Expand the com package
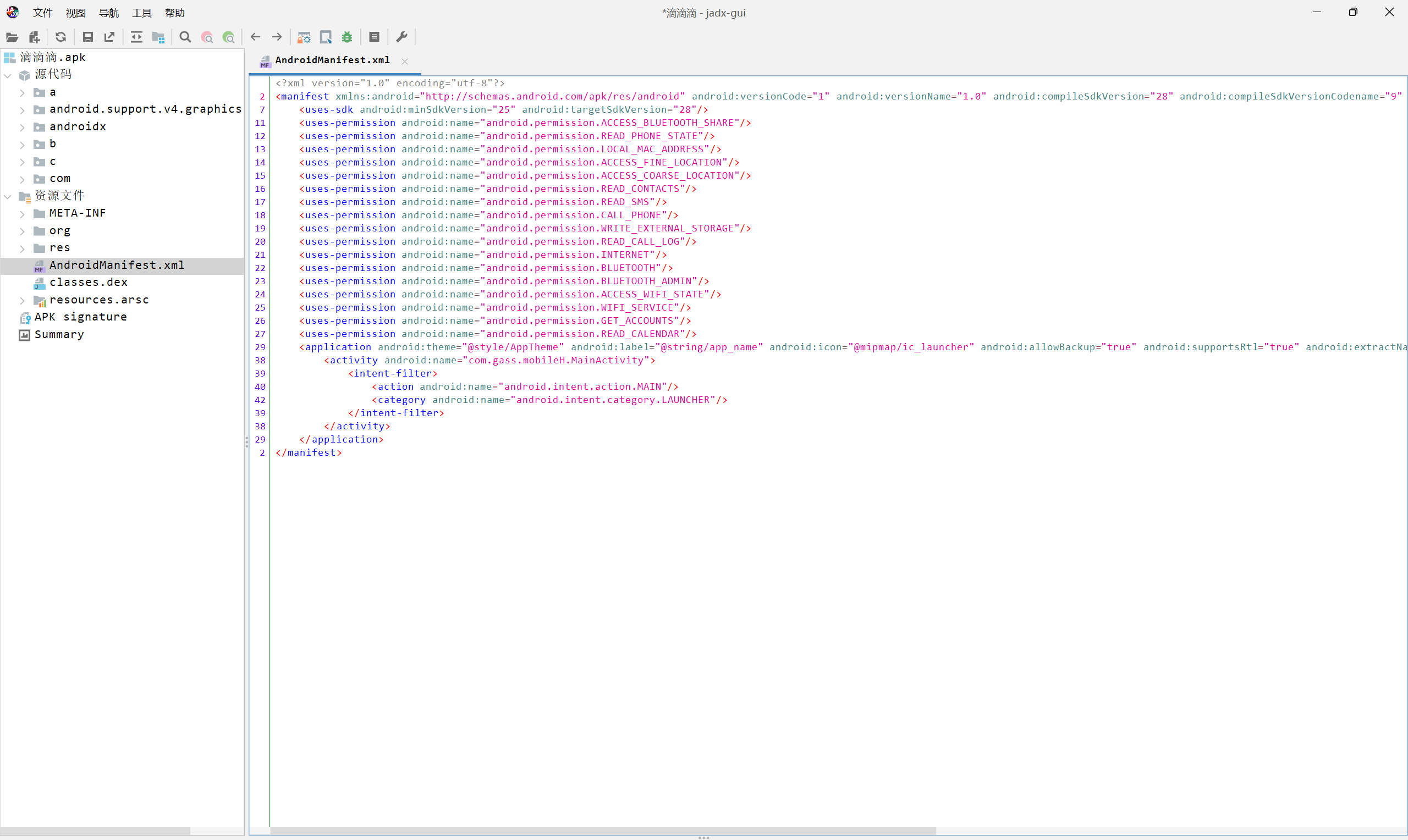Image resolution: width=1408 pixels, height=840 pixels. pyautogui.click(x=22, y=179)
